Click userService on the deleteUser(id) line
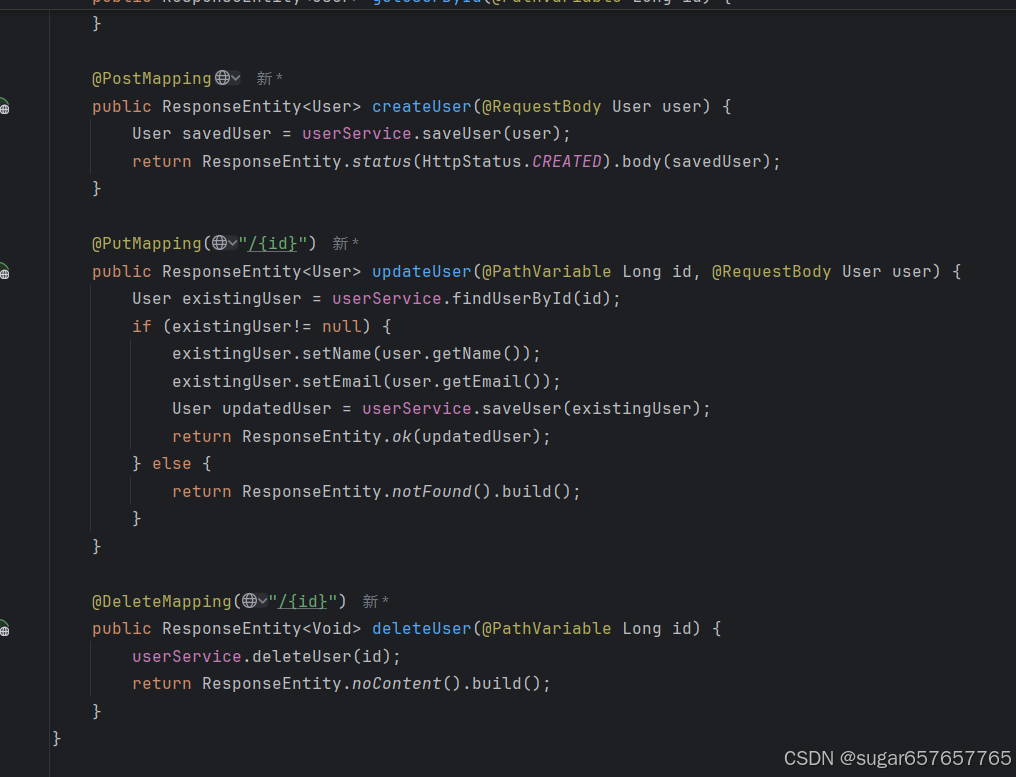The height and width of the screenshot is (777, 1016). [x=187, y=656]
